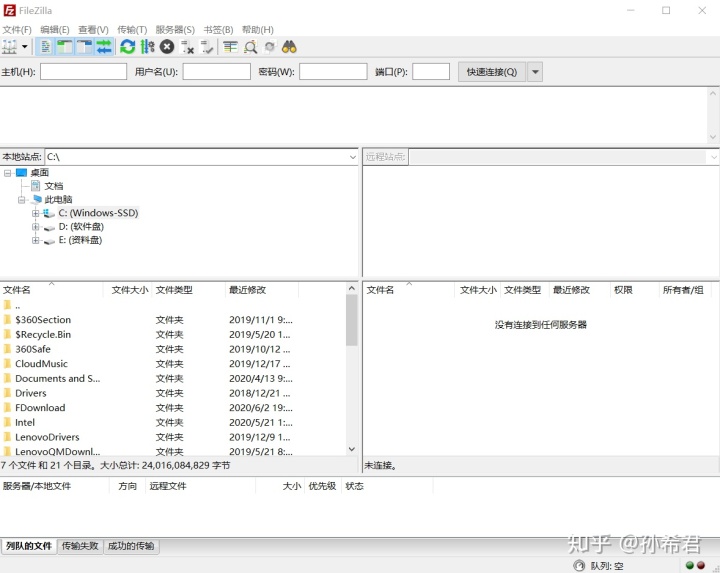Image resolution: width=720 pixels, height=573 pixels.
Task: Focus the 主机(H) host field
Action: click(x=84, y=72)
